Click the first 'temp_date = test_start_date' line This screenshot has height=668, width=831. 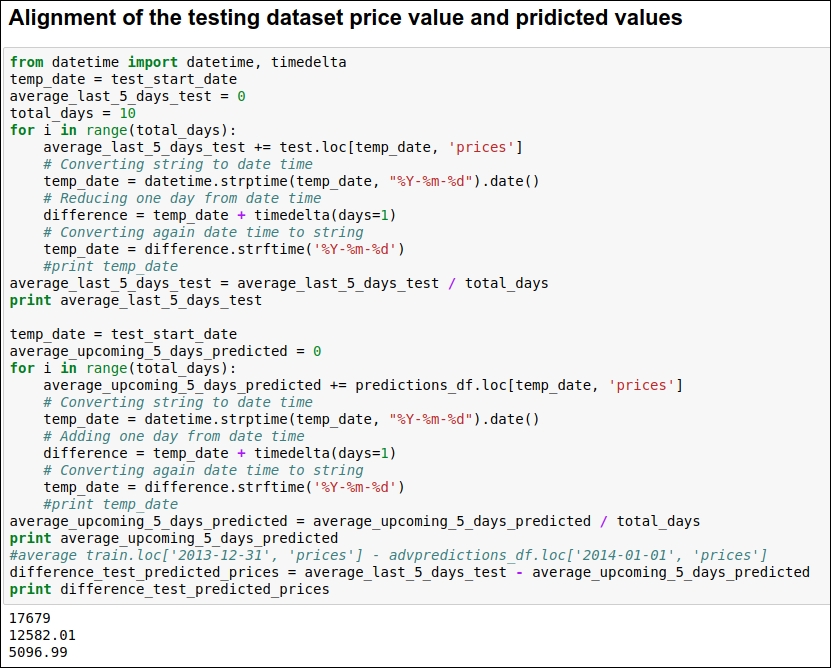tap(123, 79)
